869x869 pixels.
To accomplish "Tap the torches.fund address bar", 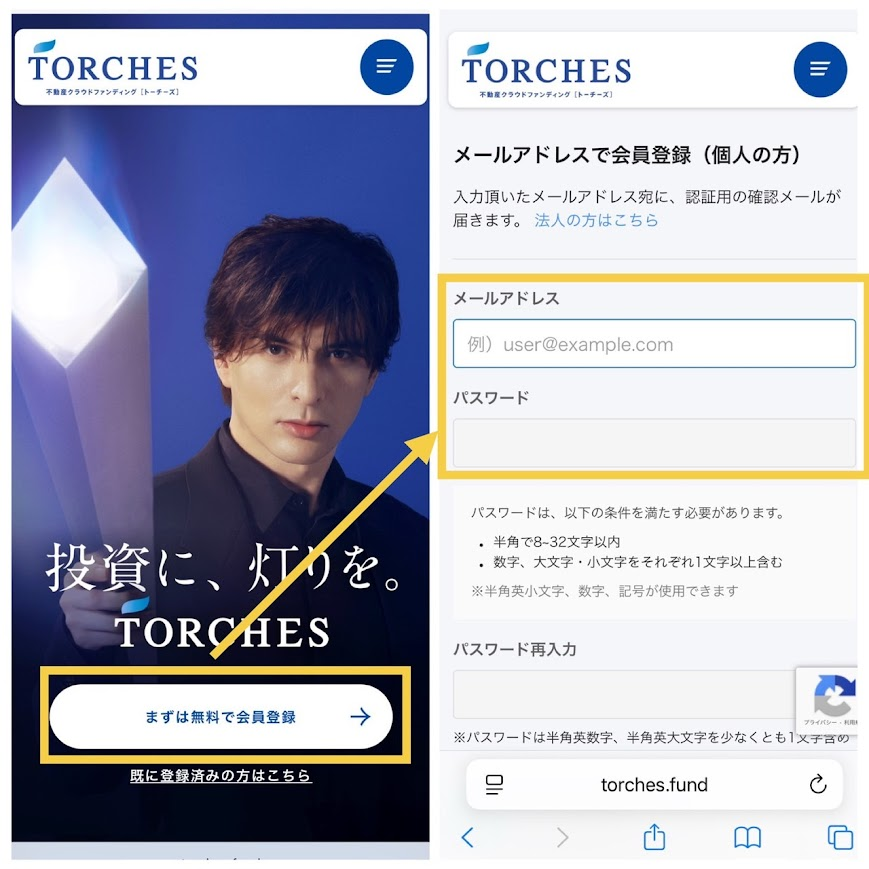I will [x=654, y=784].
